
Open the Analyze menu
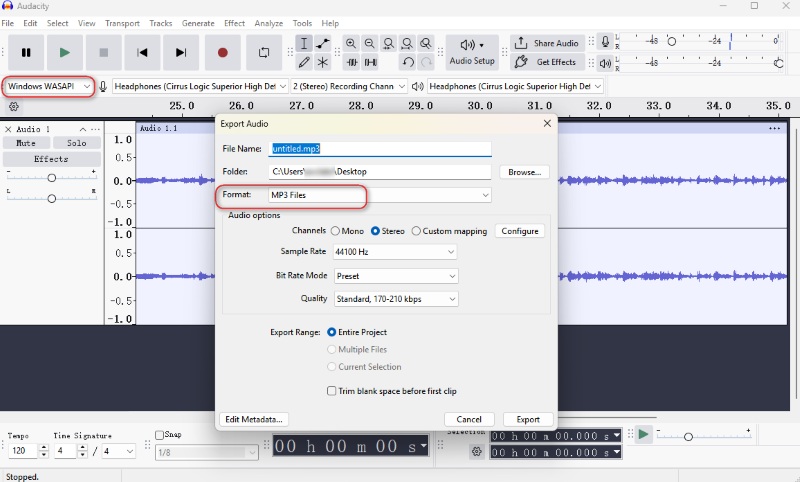[268, 23]
